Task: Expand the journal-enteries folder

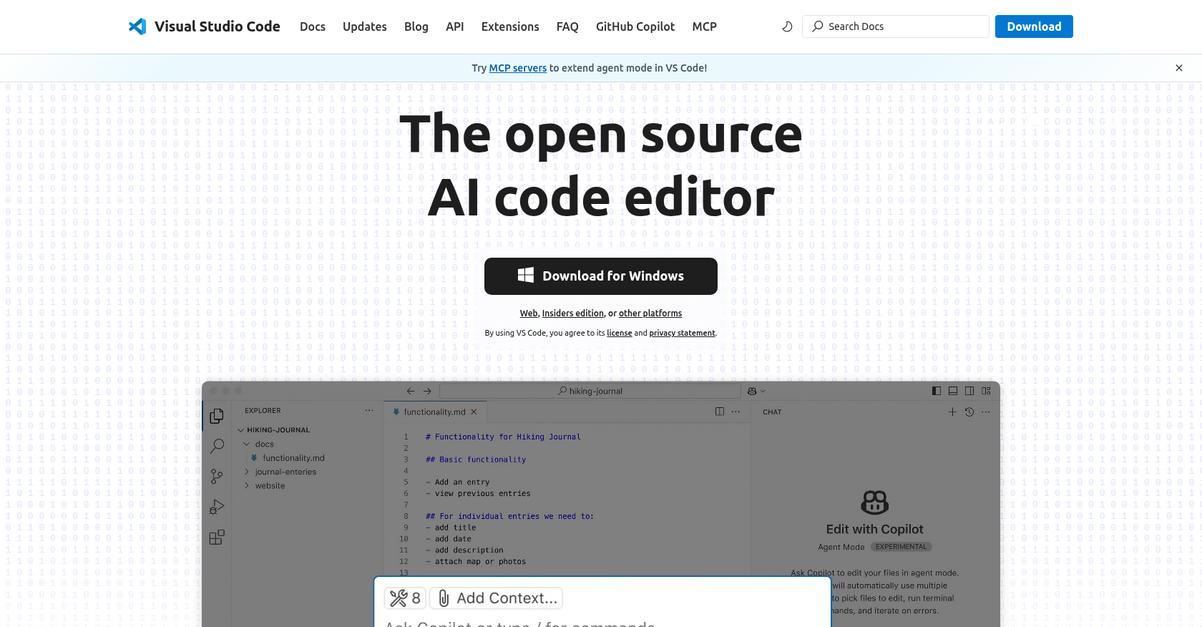Action: click(x=247, y=472)
